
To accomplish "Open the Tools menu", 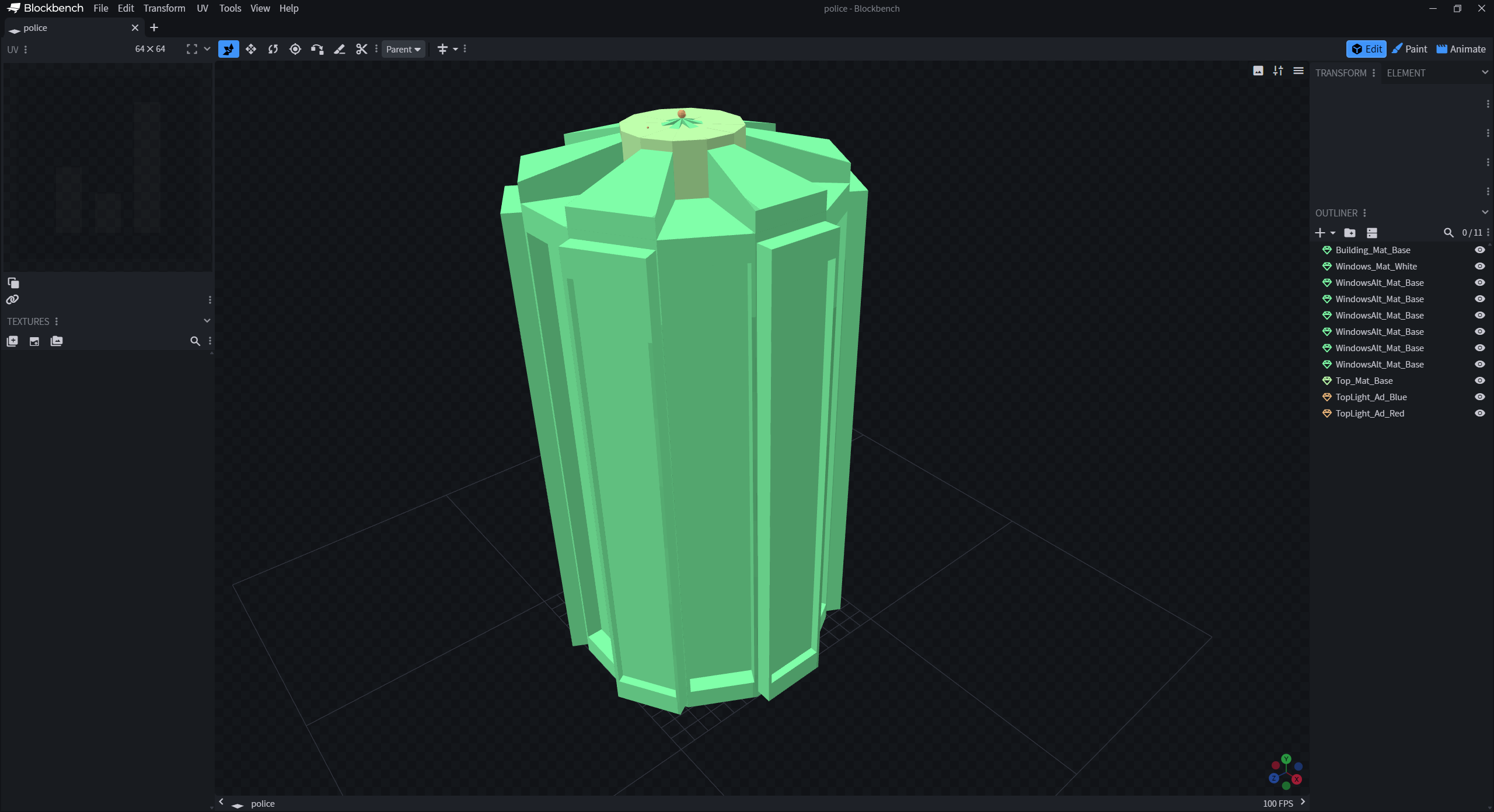I will pyautogui.click(x=230, y=8).
